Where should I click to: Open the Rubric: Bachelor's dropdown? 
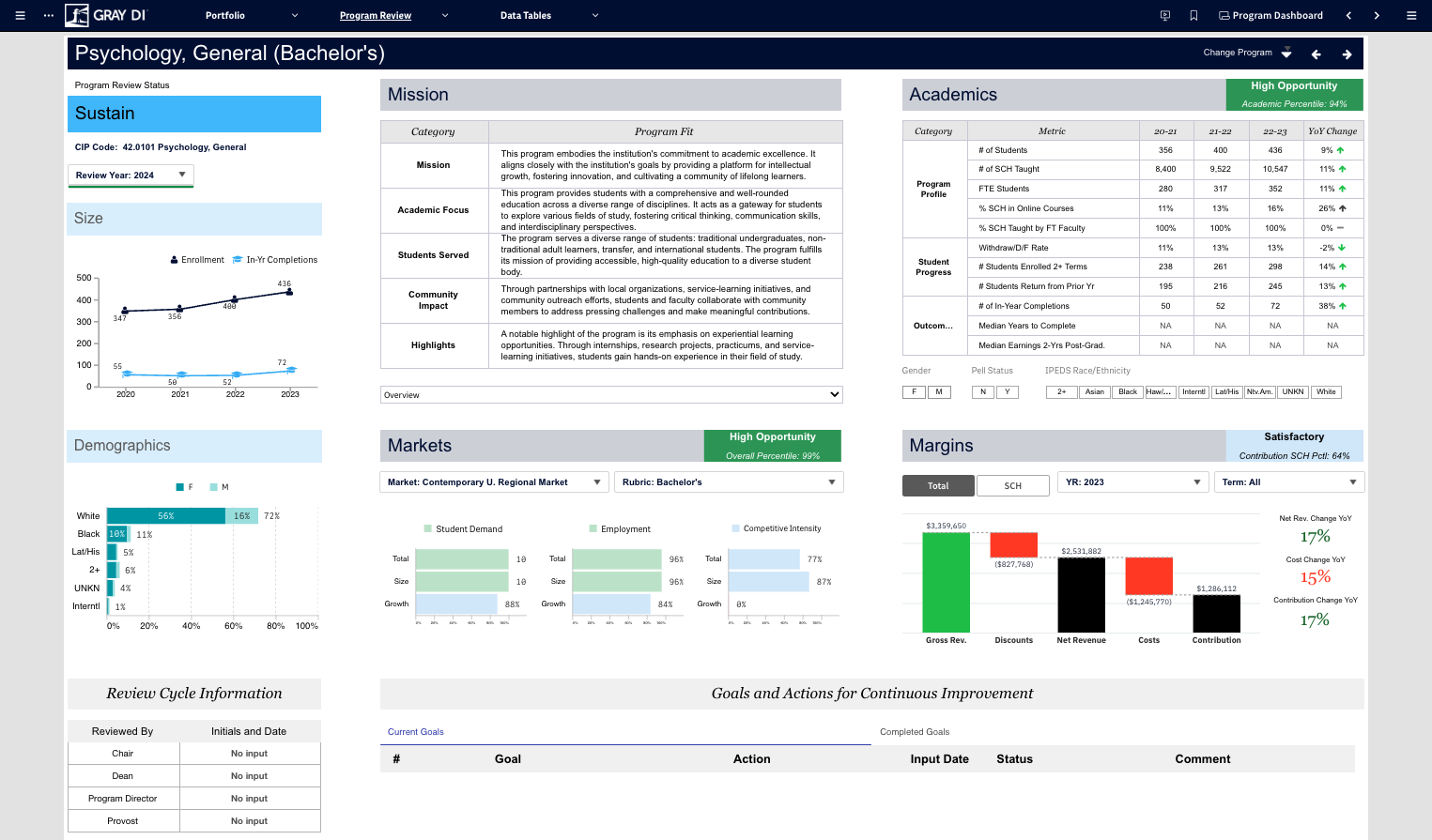tap(729, 482)
